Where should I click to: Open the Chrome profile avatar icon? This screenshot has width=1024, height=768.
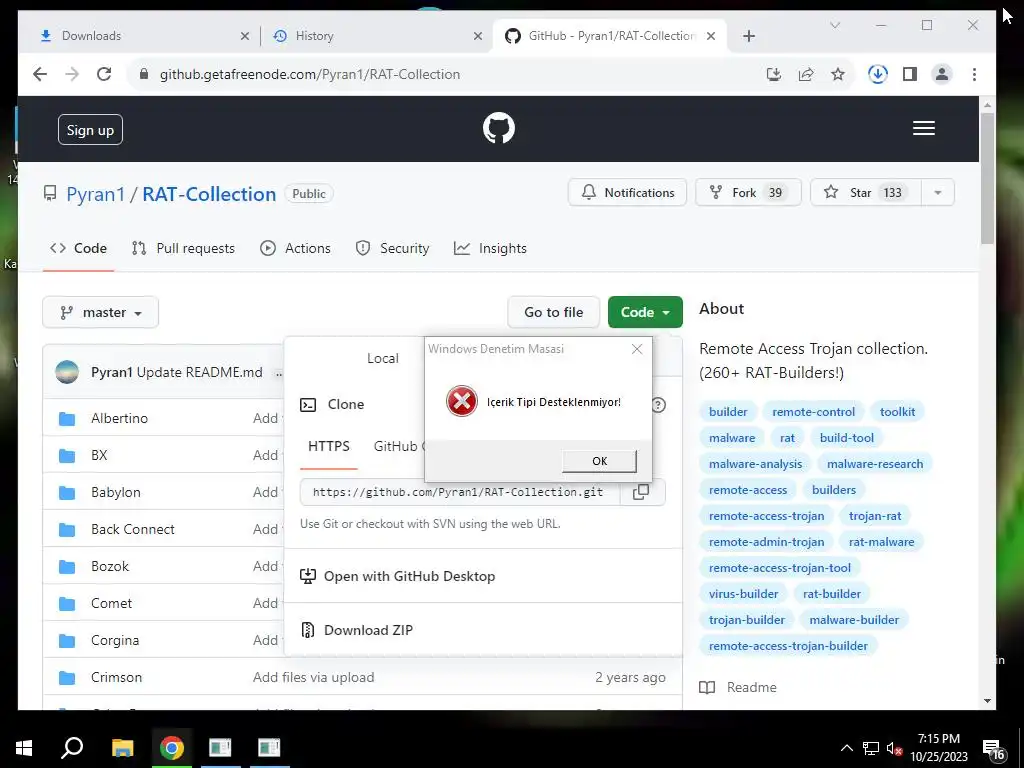click(942, 74)
